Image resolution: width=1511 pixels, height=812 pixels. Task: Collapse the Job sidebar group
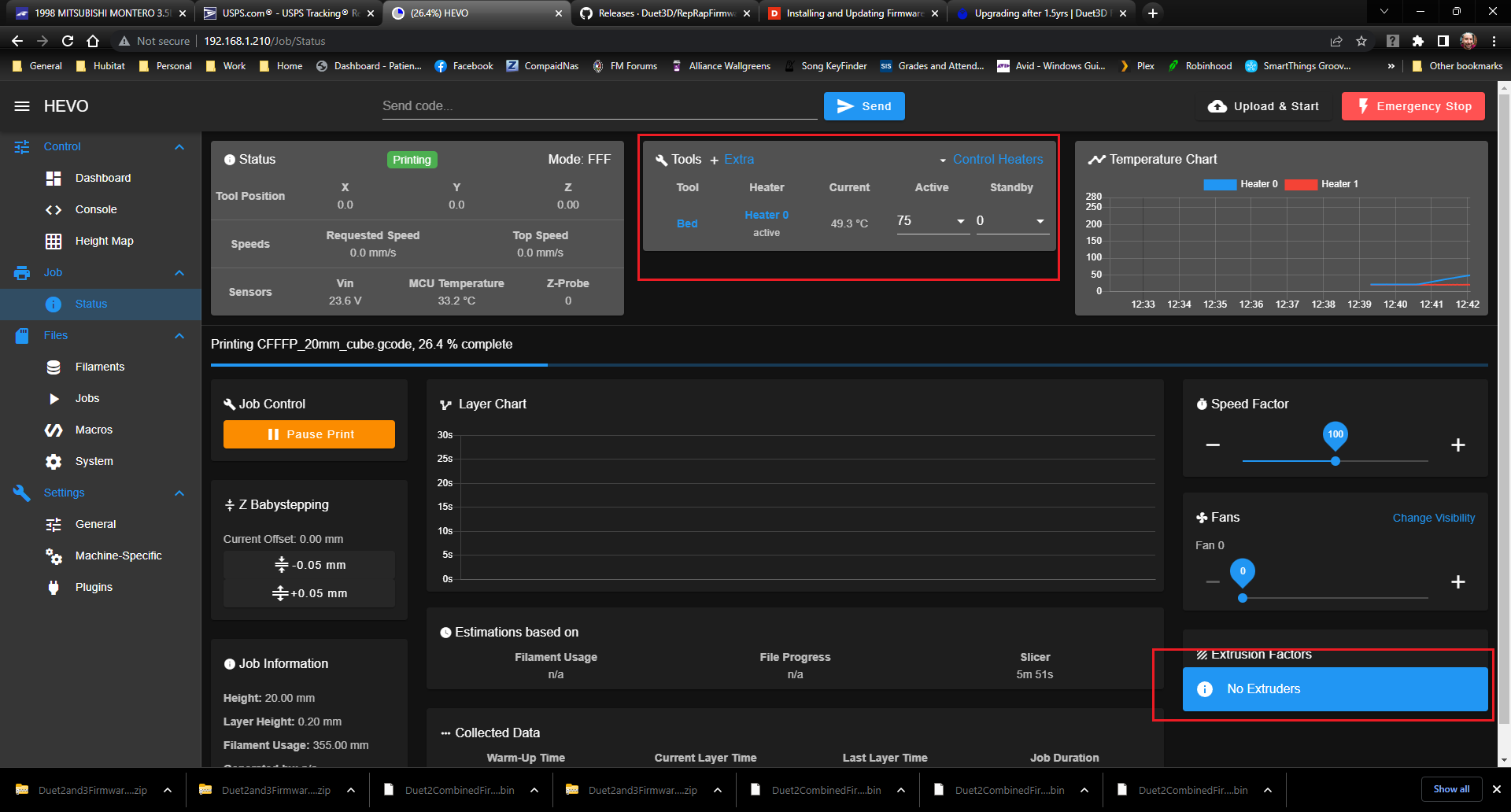click(x=179, y=272)
